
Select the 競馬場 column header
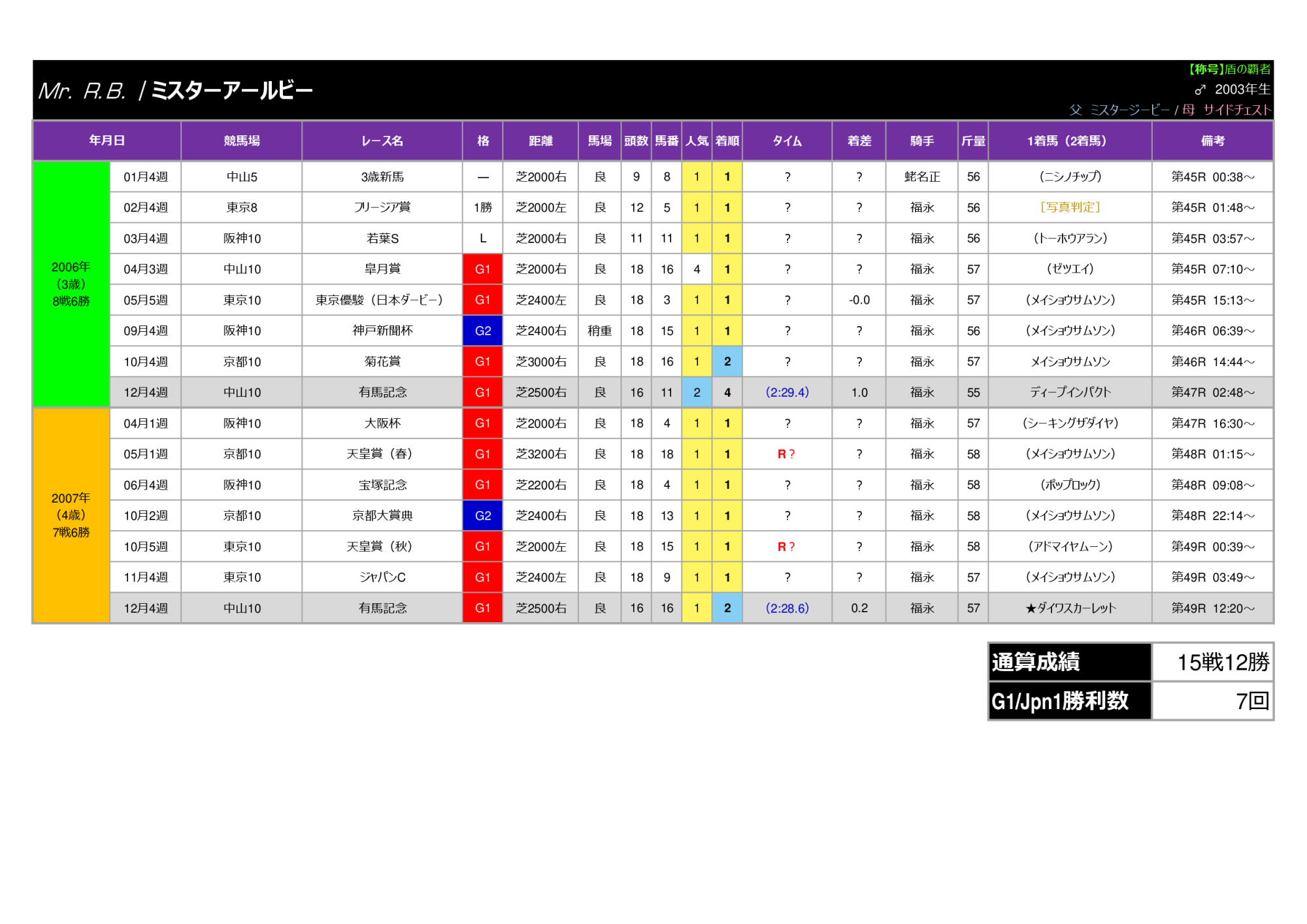coord(242,140)
